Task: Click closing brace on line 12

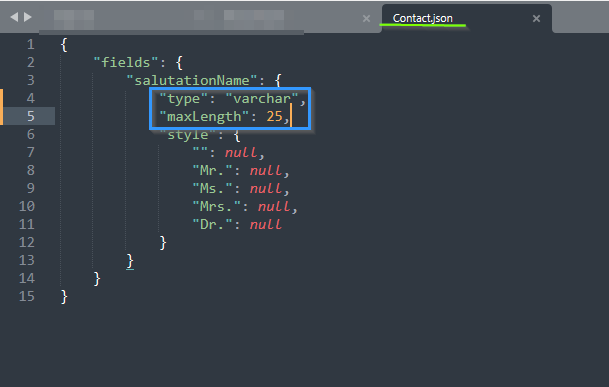Action: 163,243
